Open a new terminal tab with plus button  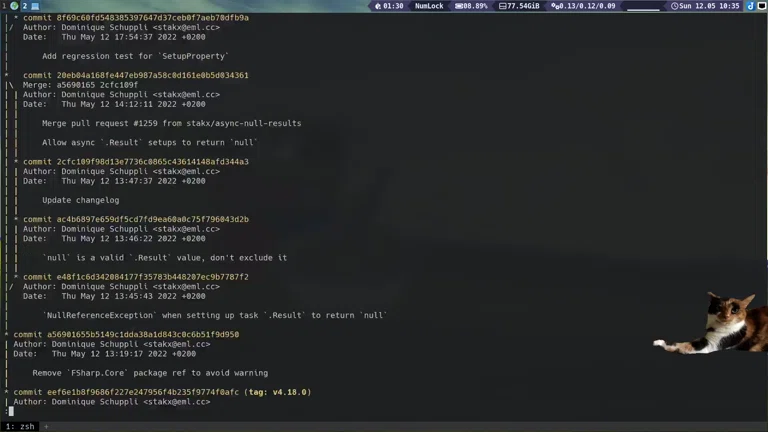[45, 426]
